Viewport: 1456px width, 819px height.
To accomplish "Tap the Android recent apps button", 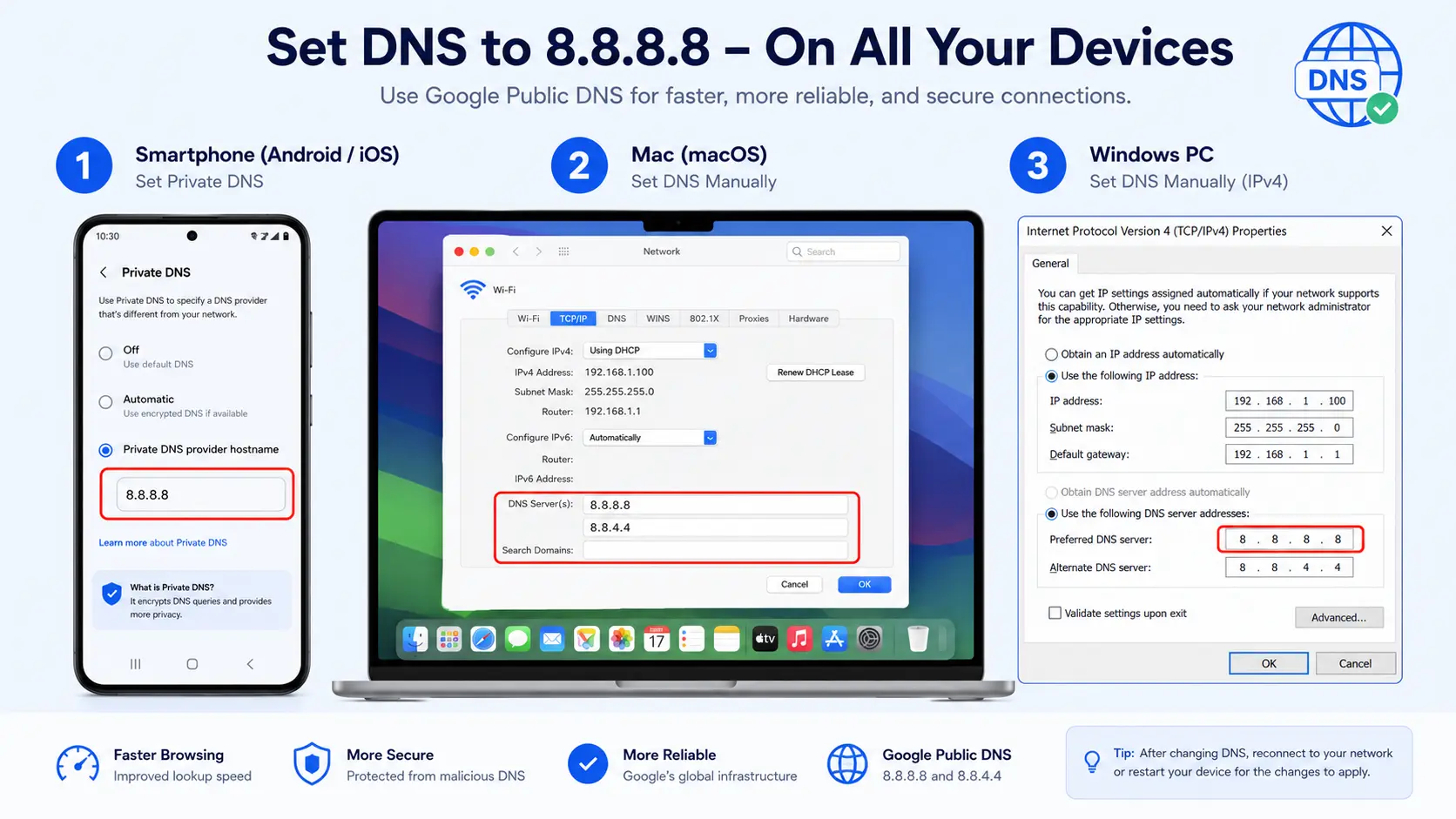I will [x=135, y=664].
